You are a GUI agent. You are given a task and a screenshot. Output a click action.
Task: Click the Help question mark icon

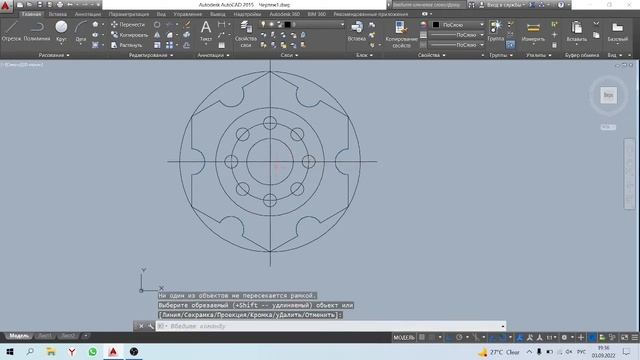coord(561,5)
